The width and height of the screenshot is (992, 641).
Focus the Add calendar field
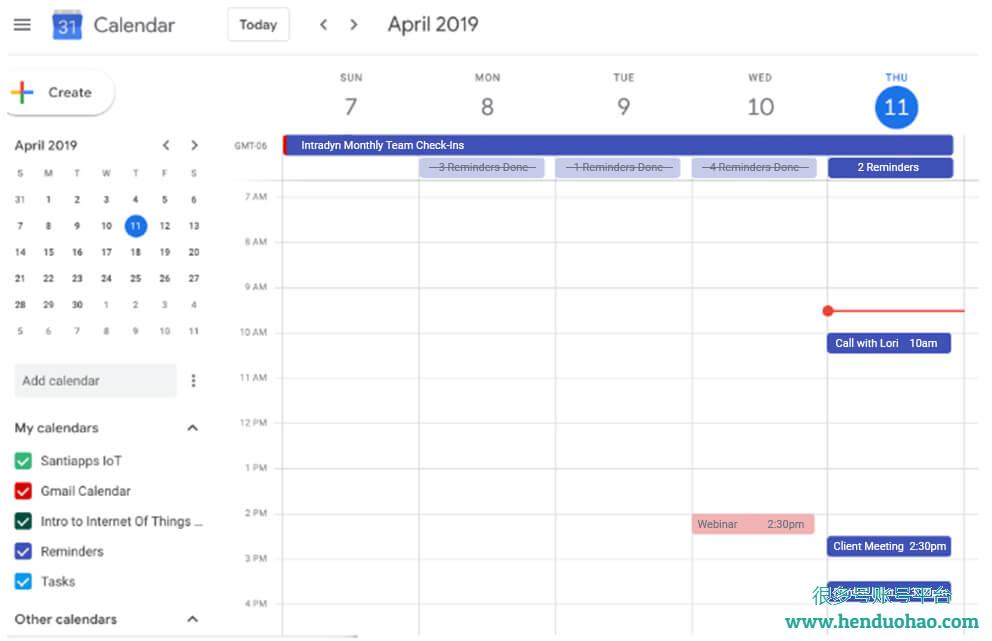pyautogui.click(x=96, y=380)
